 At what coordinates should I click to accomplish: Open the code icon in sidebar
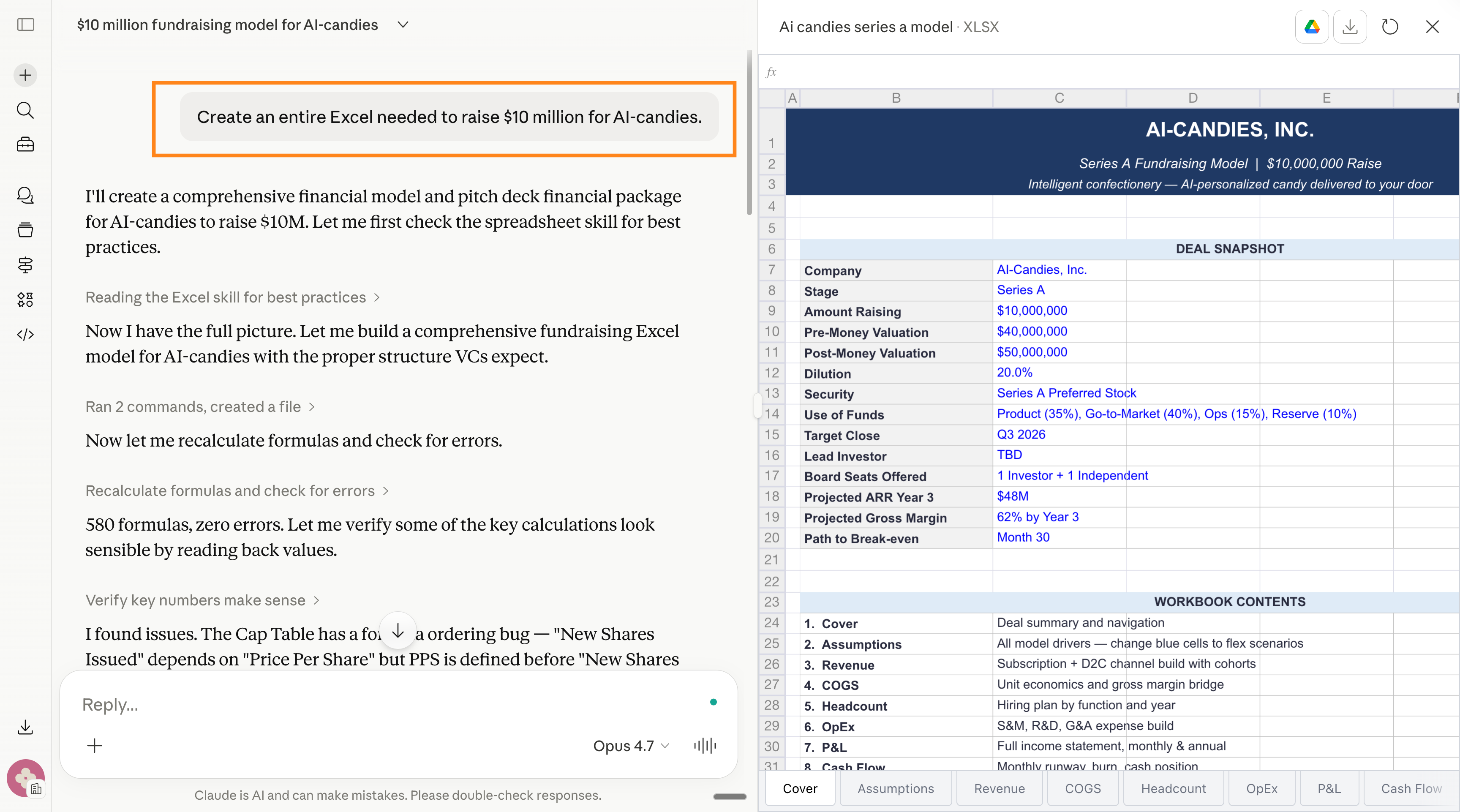(x=25, y=334)
